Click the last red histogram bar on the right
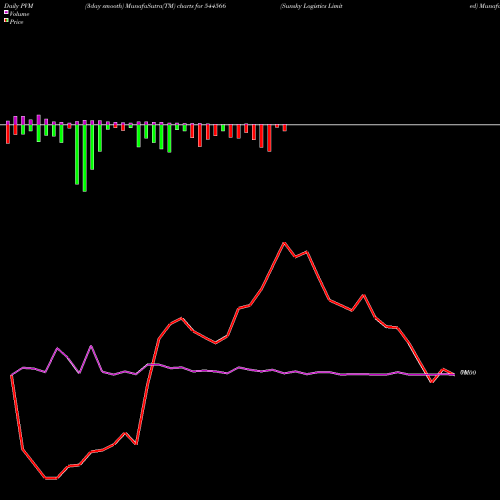 click(285, 128)
